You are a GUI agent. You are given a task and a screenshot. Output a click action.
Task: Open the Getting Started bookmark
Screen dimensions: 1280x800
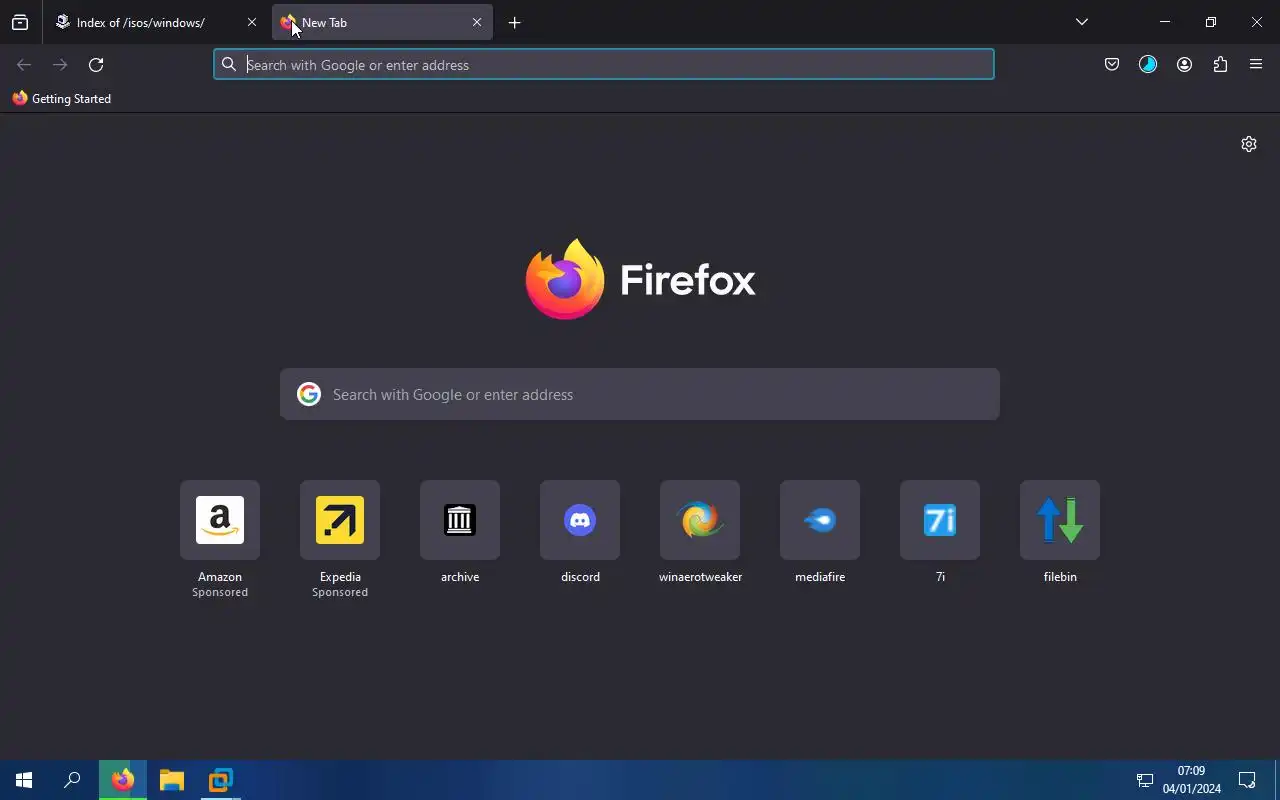(62, 99)
